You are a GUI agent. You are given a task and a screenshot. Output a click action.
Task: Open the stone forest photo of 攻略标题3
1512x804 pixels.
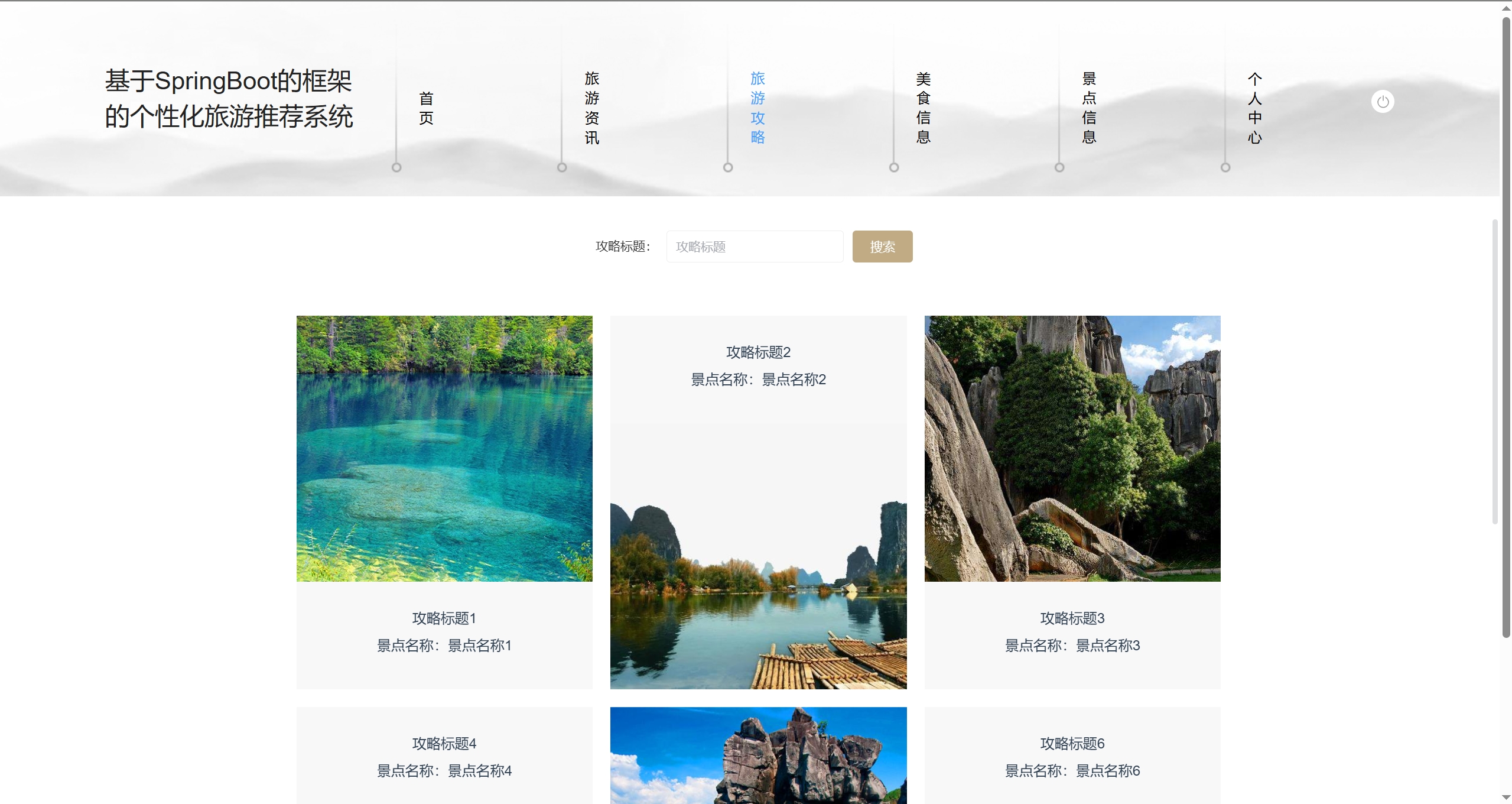(1072, 449)
